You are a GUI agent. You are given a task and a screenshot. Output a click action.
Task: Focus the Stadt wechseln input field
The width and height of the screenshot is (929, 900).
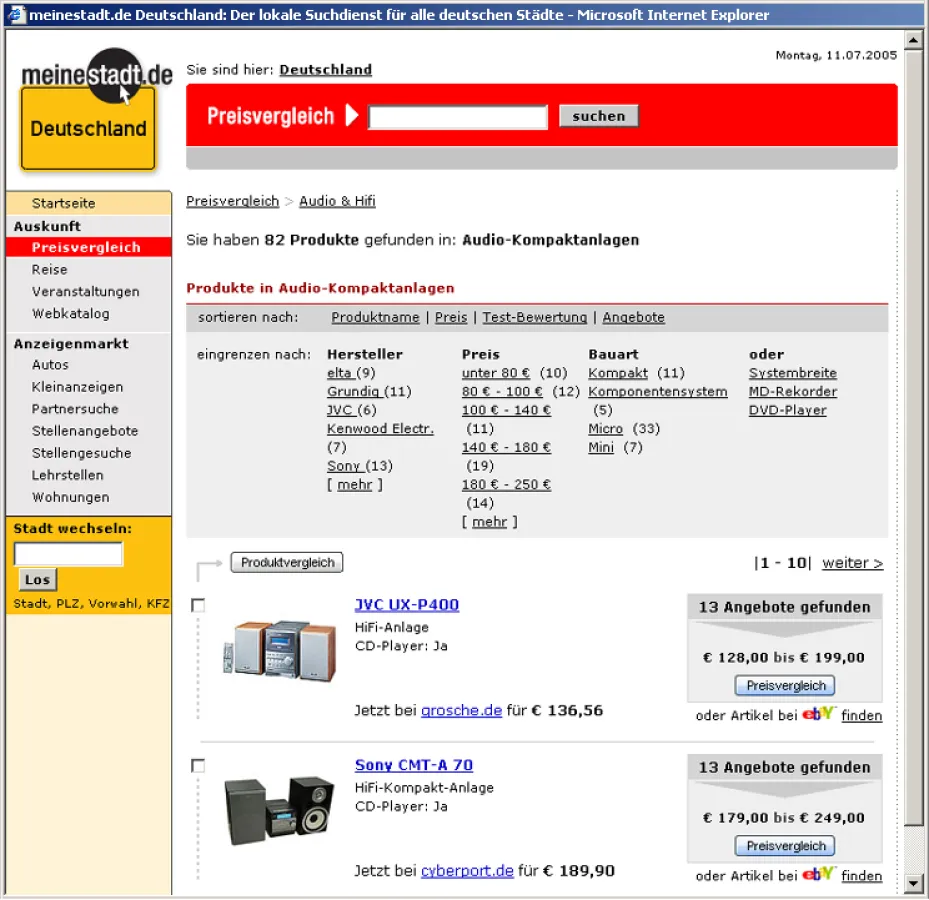(68, 554)
